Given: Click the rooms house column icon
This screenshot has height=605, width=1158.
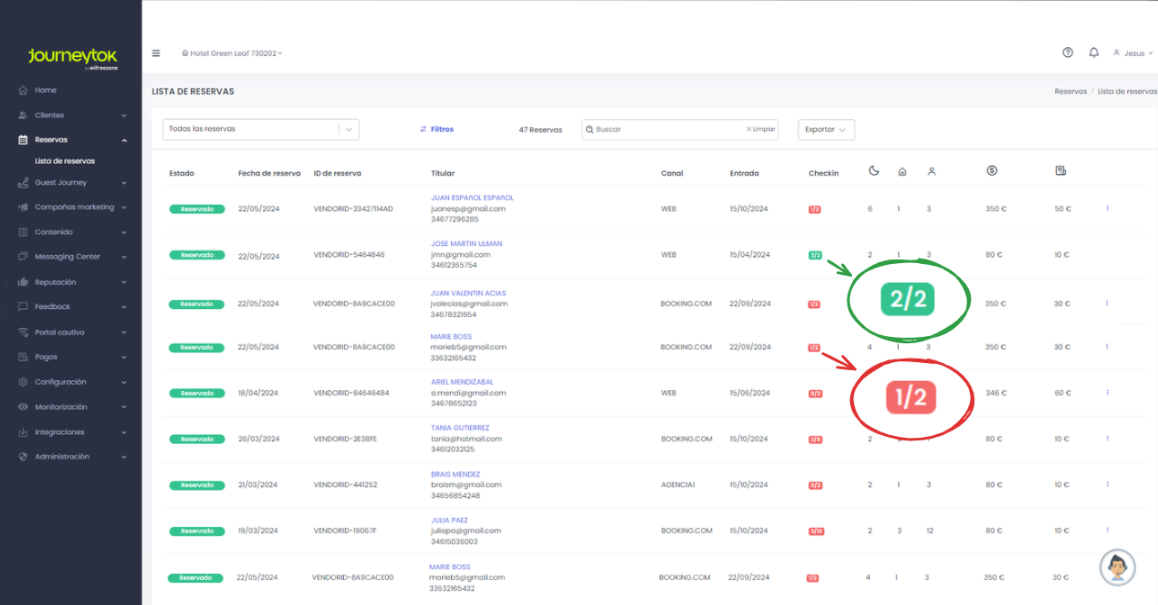Looking at the screenshot, I should [x=902, y=172].
